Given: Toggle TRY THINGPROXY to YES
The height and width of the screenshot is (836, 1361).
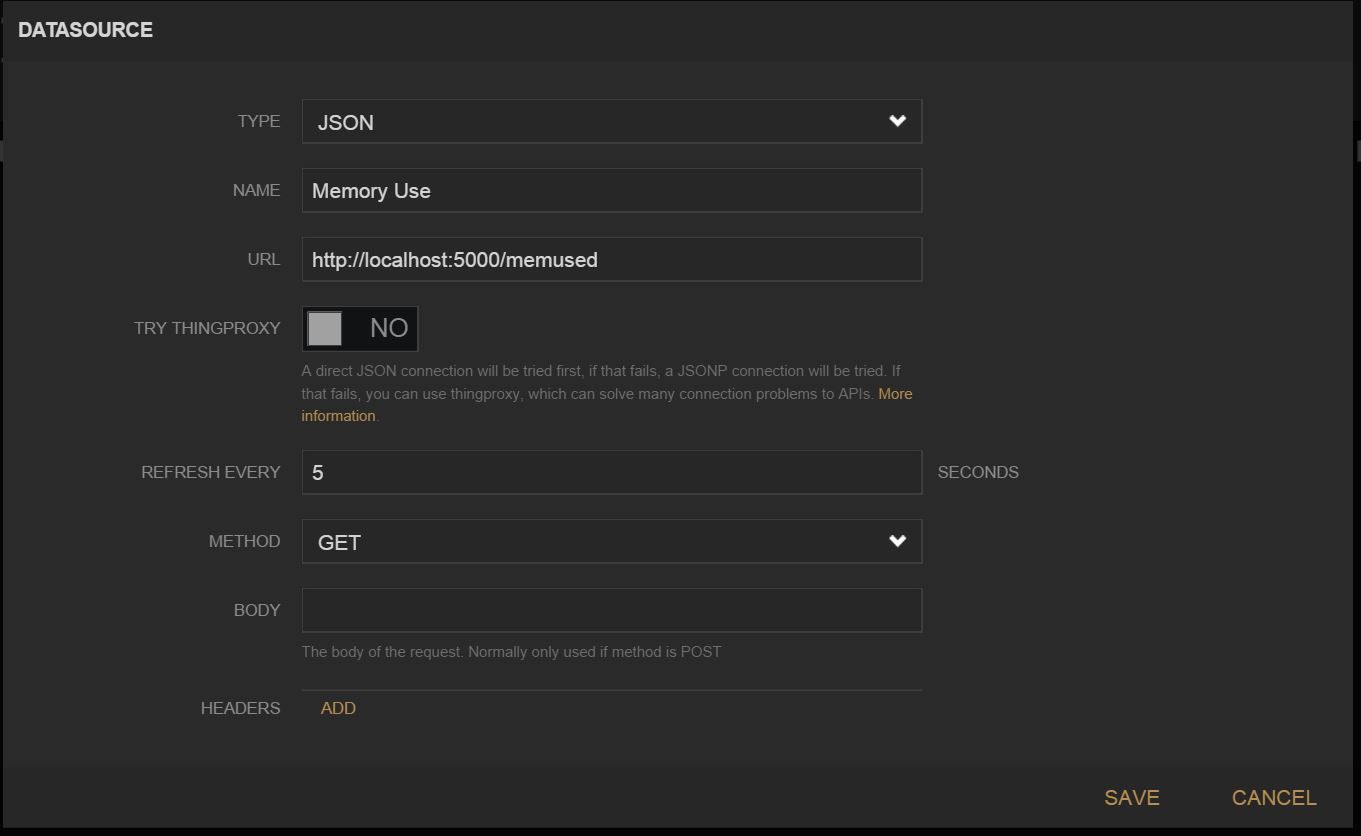Looking at the screenshot, I should (360, 328).
